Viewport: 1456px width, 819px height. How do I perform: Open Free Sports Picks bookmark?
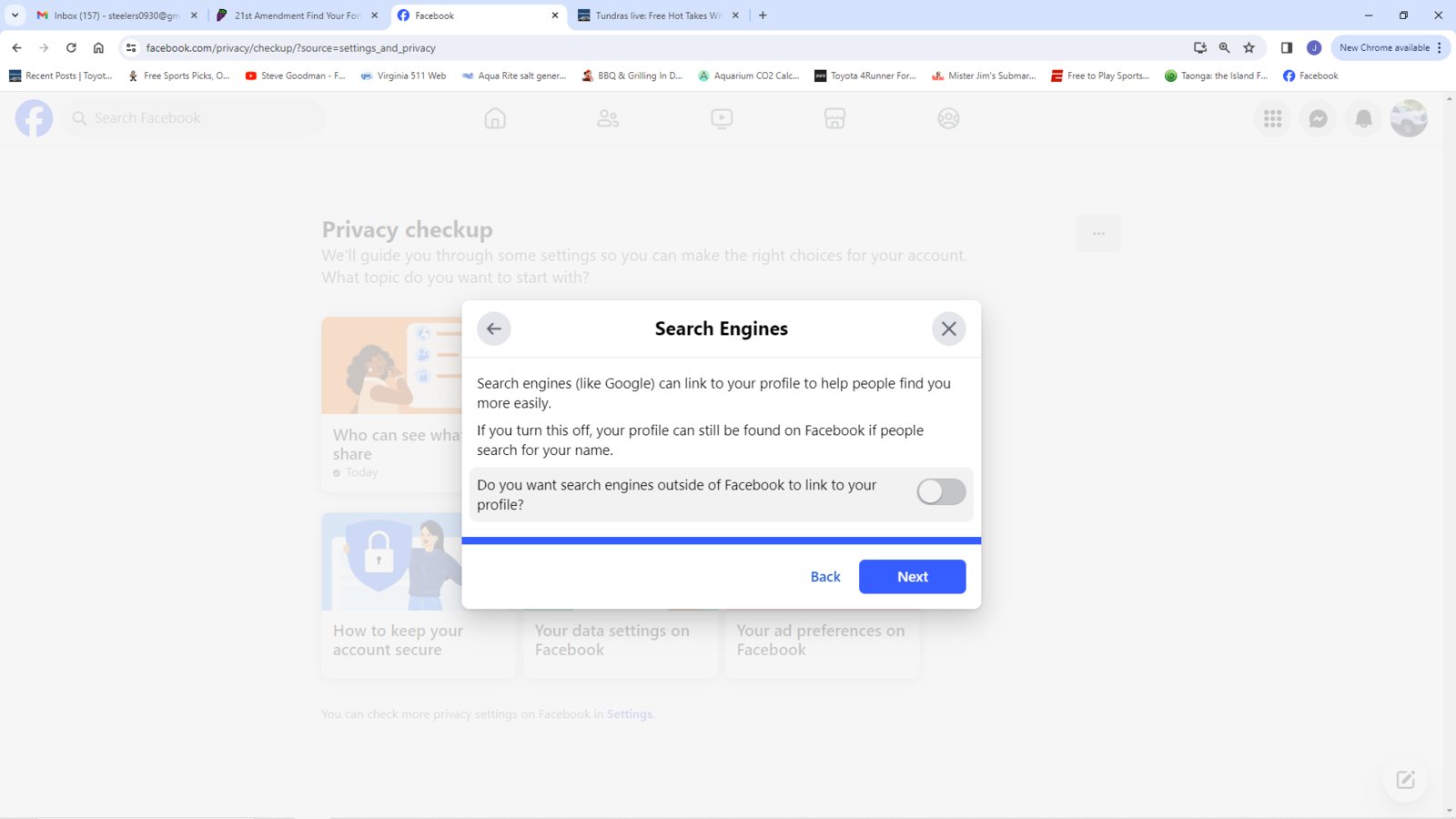[x=179, y=76]
